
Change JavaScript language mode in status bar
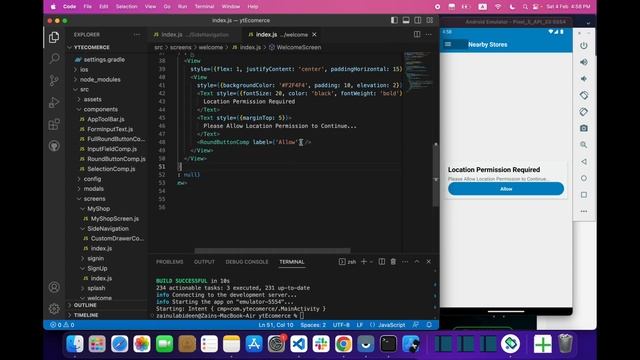point(391,325)
